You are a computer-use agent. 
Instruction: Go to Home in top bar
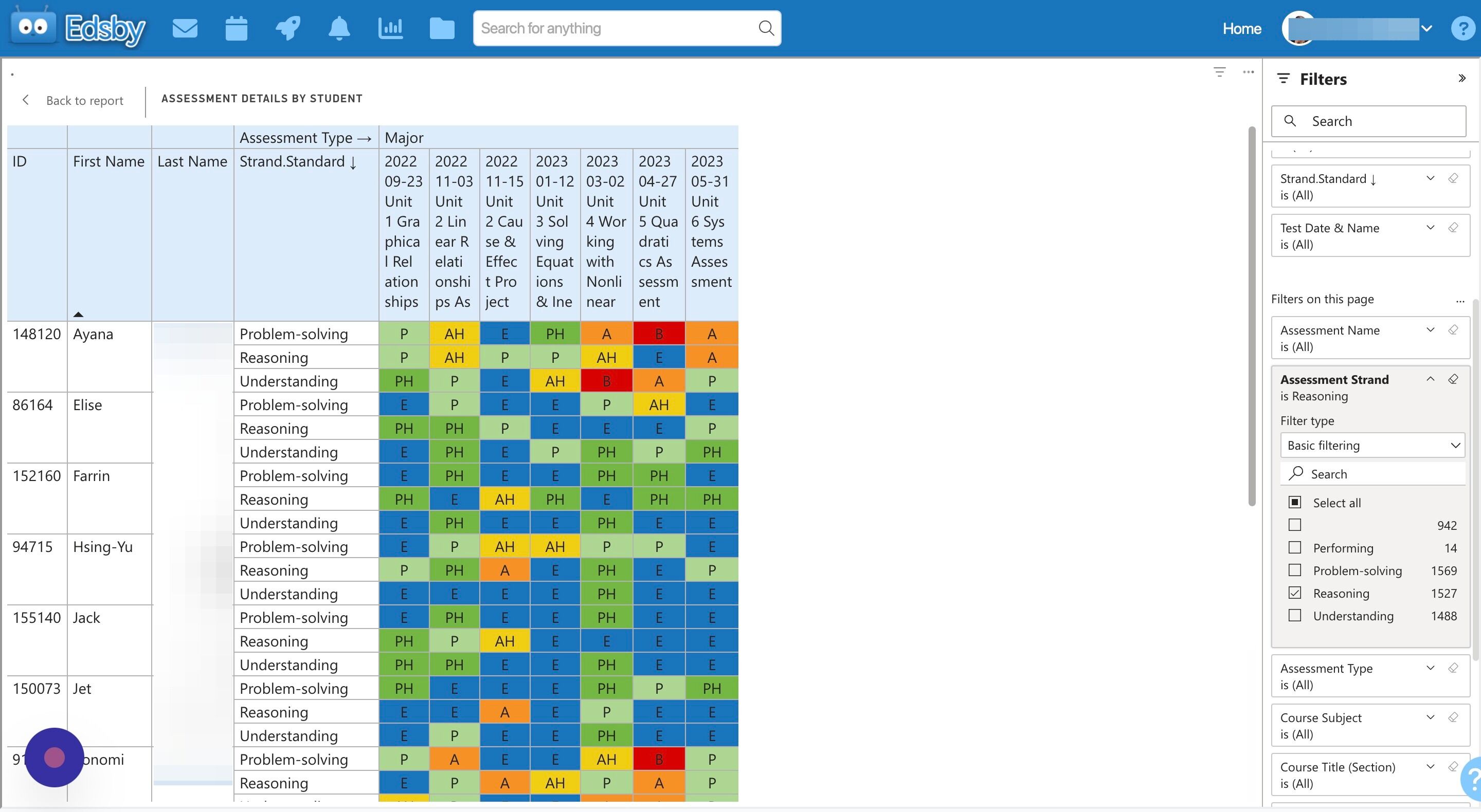[x=1242, y=29]
